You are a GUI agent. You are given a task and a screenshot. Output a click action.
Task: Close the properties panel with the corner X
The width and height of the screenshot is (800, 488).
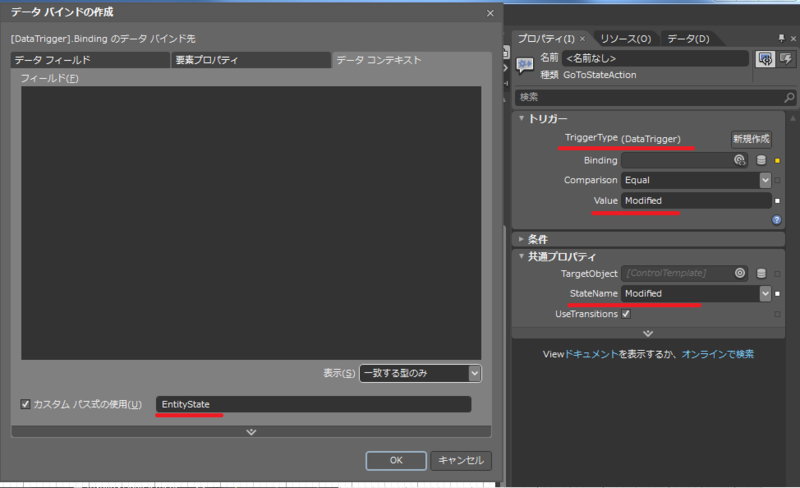pyautogui.click(x=793, y=38)
